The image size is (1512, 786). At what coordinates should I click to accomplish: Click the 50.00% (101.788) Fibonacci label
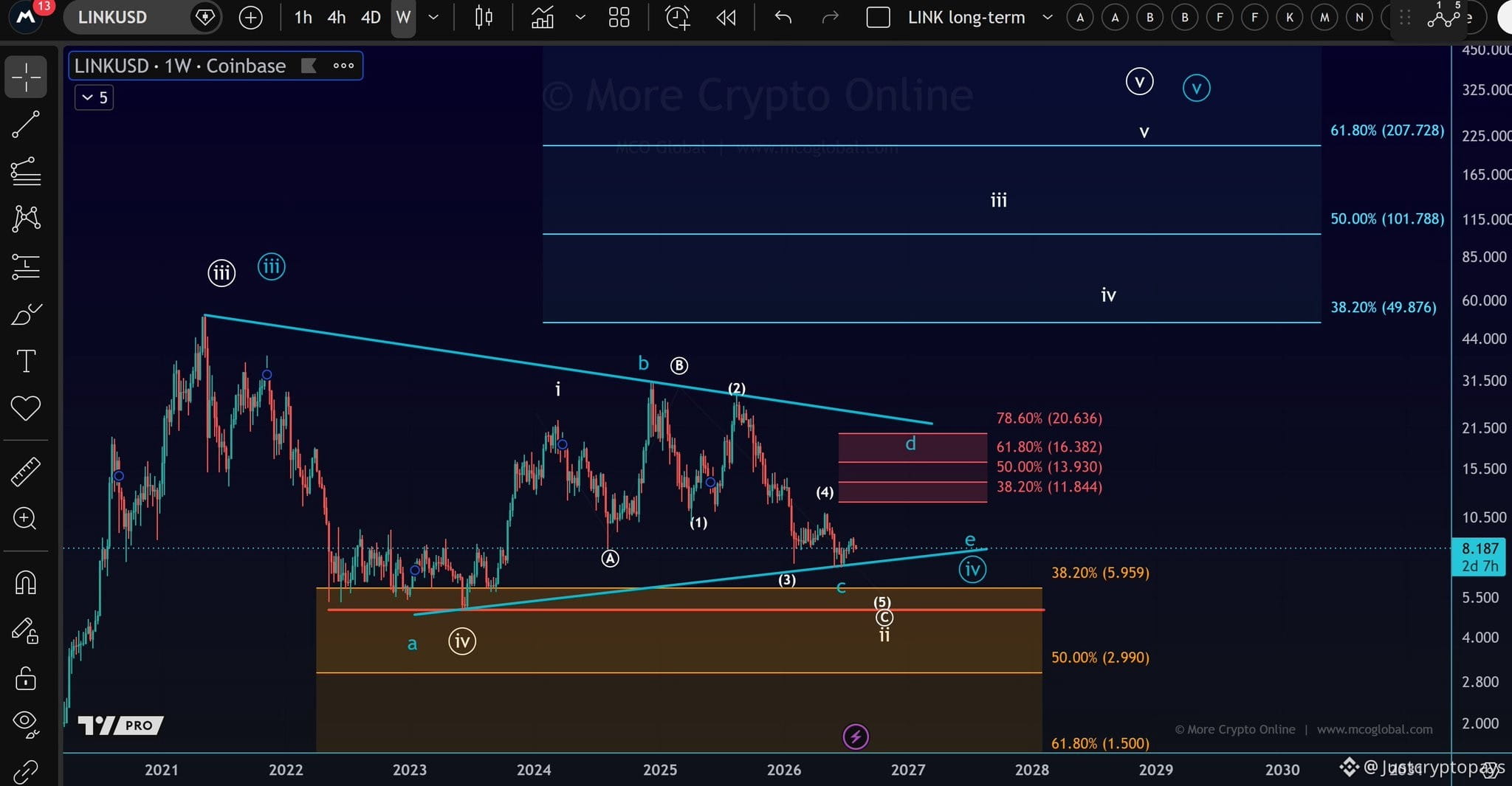pos(1387,219)
